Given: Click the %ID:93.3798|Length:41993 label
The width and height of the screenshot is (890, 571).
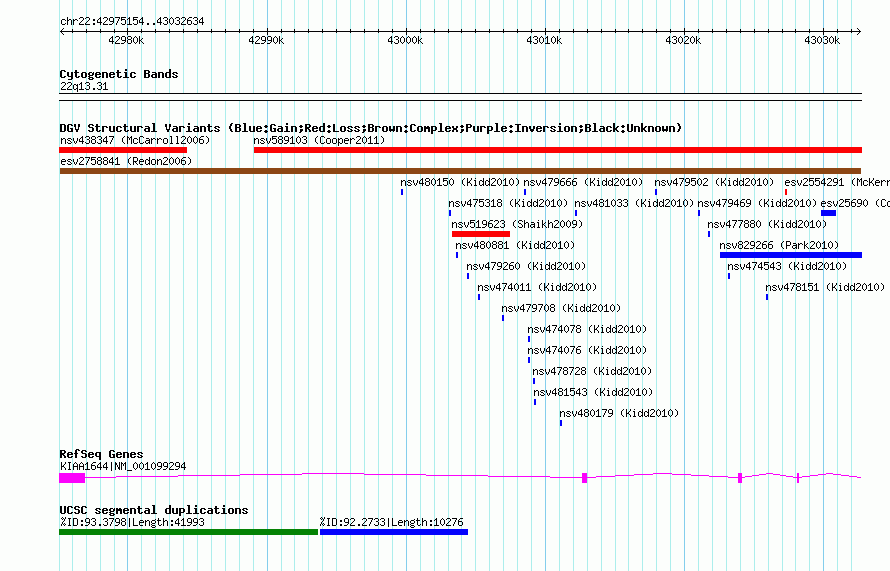Looking at the screenshot, I should click(132, 522).
